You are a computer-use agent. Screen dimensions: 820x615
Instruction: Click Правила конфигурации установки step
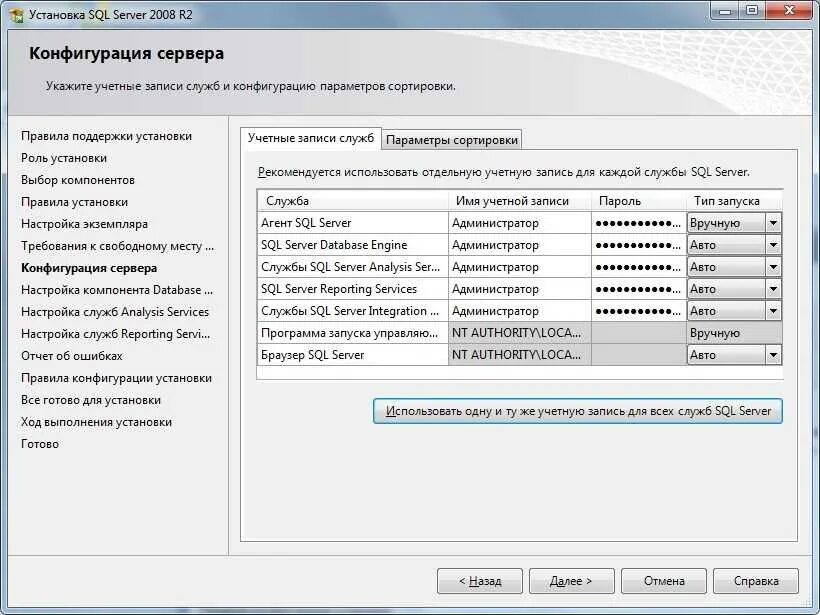[116, 378]
